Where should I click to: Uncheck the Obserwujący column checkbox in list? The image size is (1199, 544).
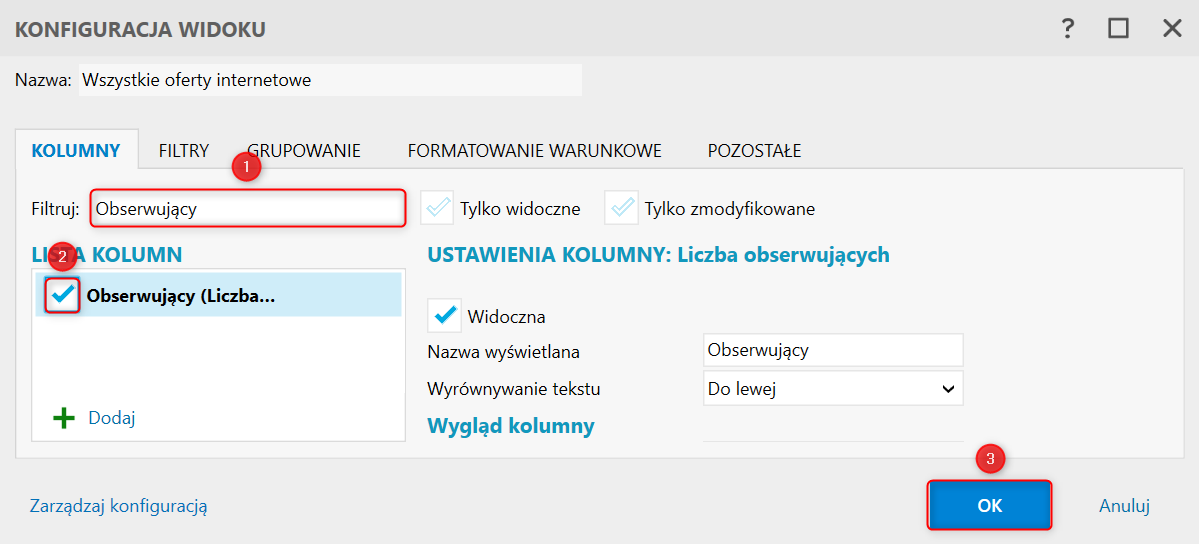pos(63,295)
